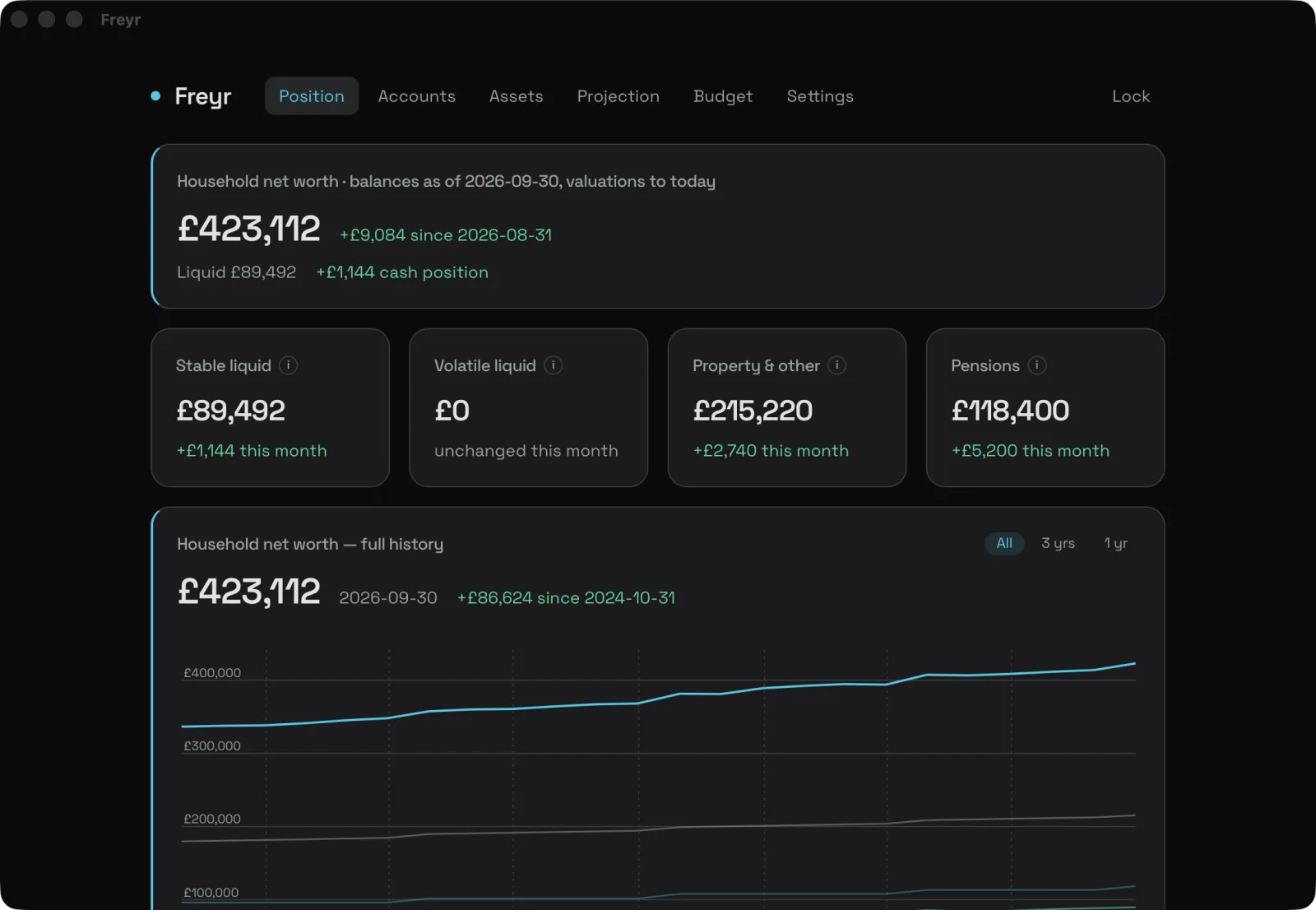Click '+£2,740 this month' text
Image resolution: width=1316 pixels, height=910 pixels.
point(771,451)
